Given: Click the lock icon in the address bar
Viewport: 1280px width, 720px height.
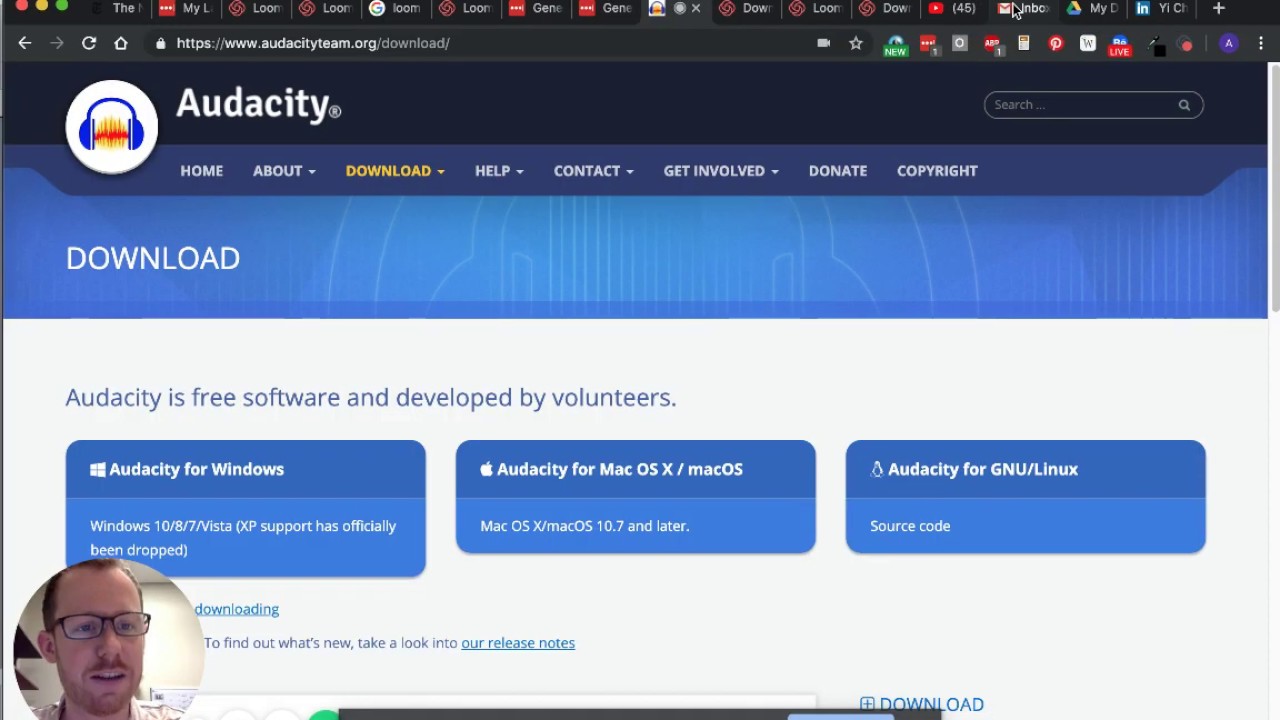Looking at the screenshot, I should [x=161, y=43].
